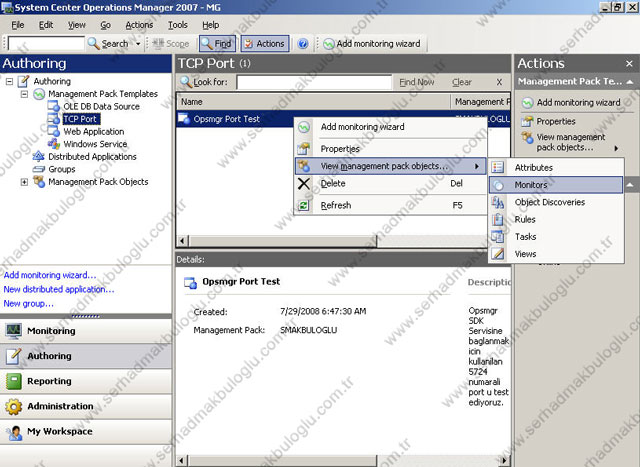The height and width of the screenshot is (467, 640).
Task: Click the toolbar search text field
Action: point(46,43)
